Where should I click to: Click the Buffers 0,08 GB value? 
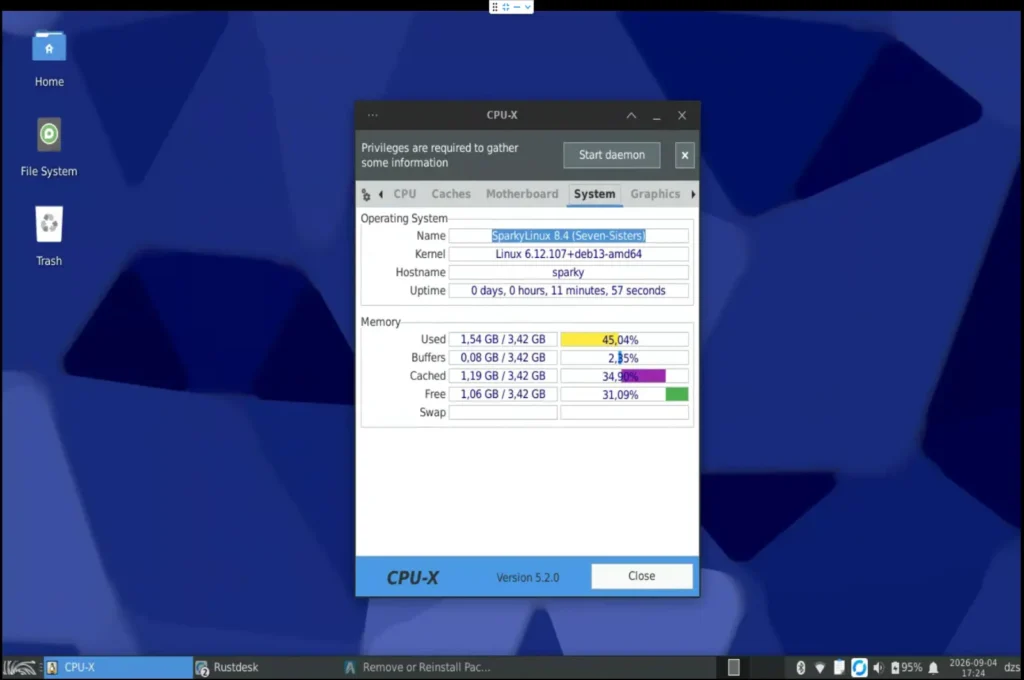503,357
